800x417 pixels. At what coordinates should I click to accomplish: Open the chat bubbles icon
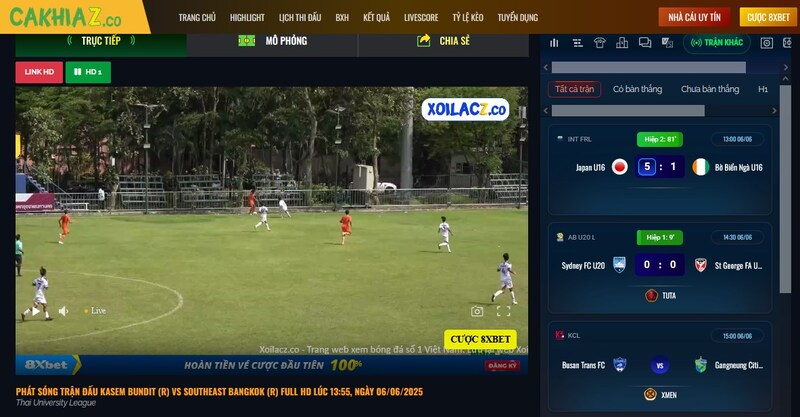pyautogui.click(x=645, y=43)
